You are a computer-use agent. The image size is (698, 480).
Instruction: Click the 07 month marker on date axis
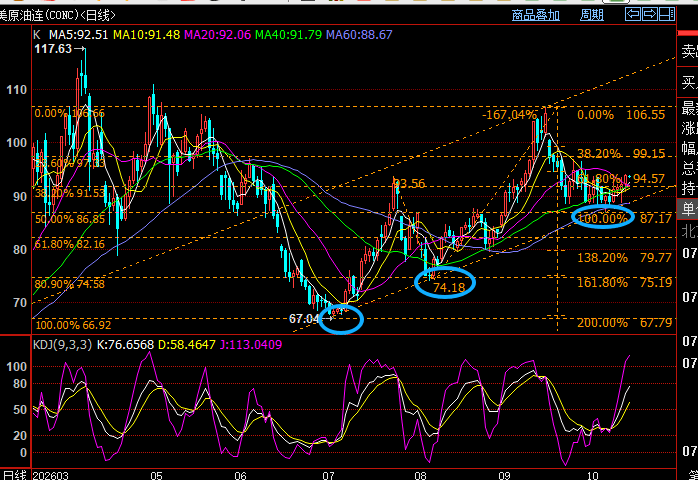click(328, 476)
